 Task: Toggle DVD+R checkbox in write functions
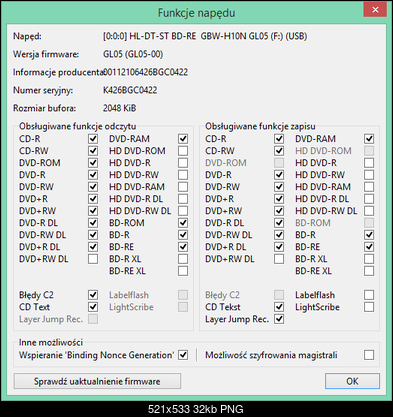pyautogui.click(x=279, y=199)
